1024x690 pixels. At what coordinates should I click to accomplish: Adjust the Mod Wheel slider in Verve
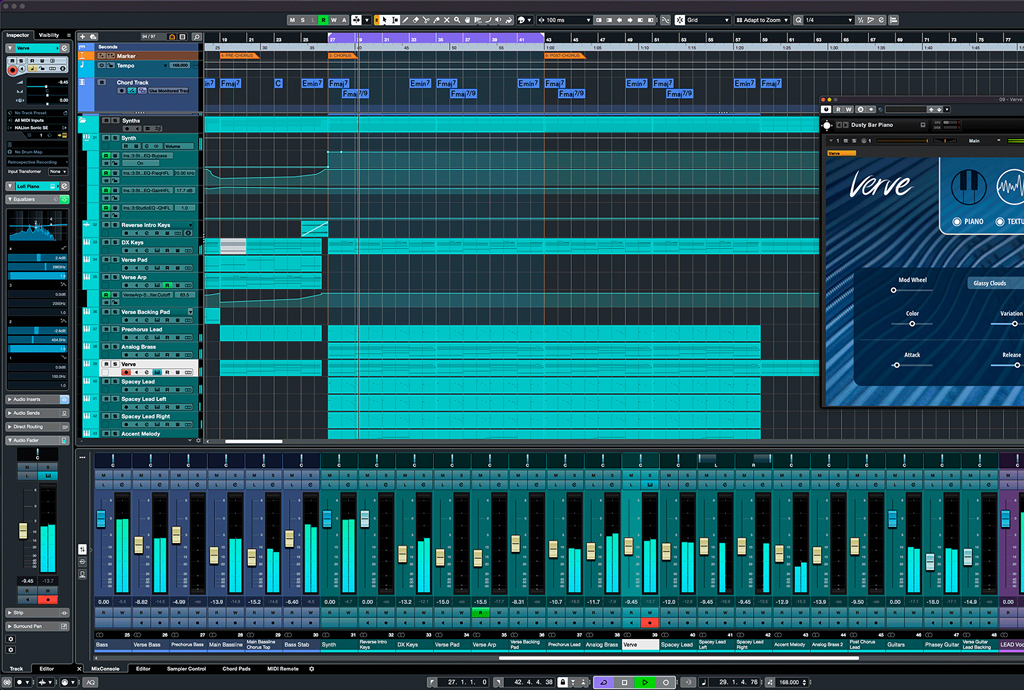click(894, 291)
